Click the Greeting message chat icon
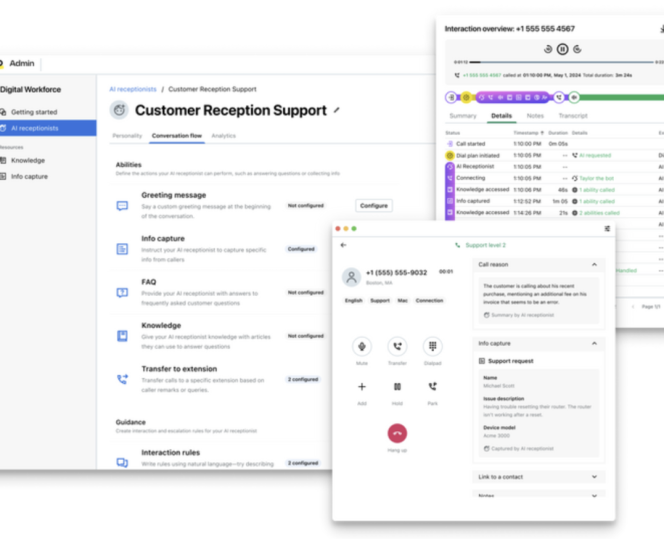The width and height of the screenshot is (664, 539). point(122,206)
